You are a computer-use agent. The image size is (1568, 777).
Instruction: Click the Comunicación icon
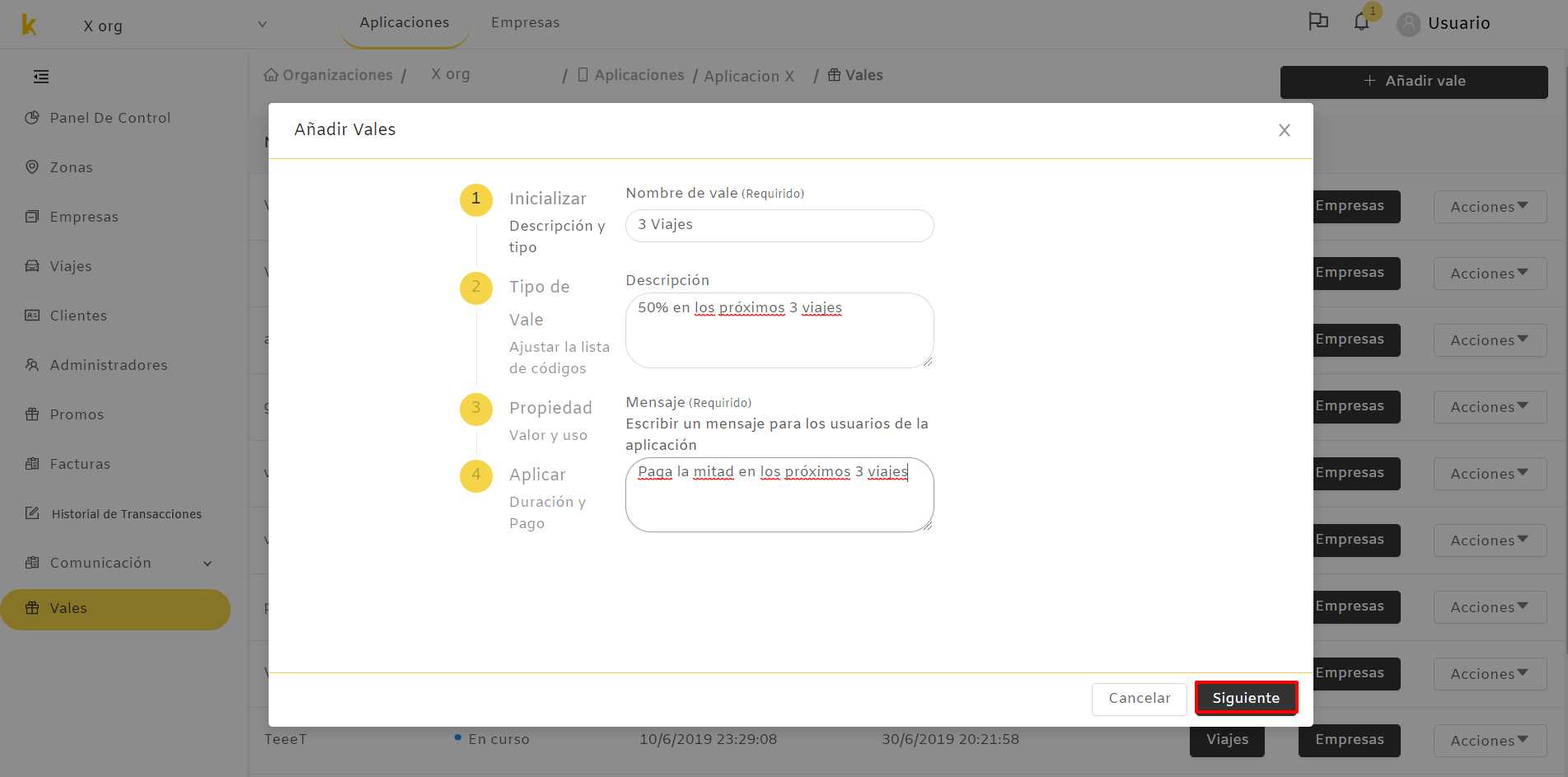pos(32,563)
